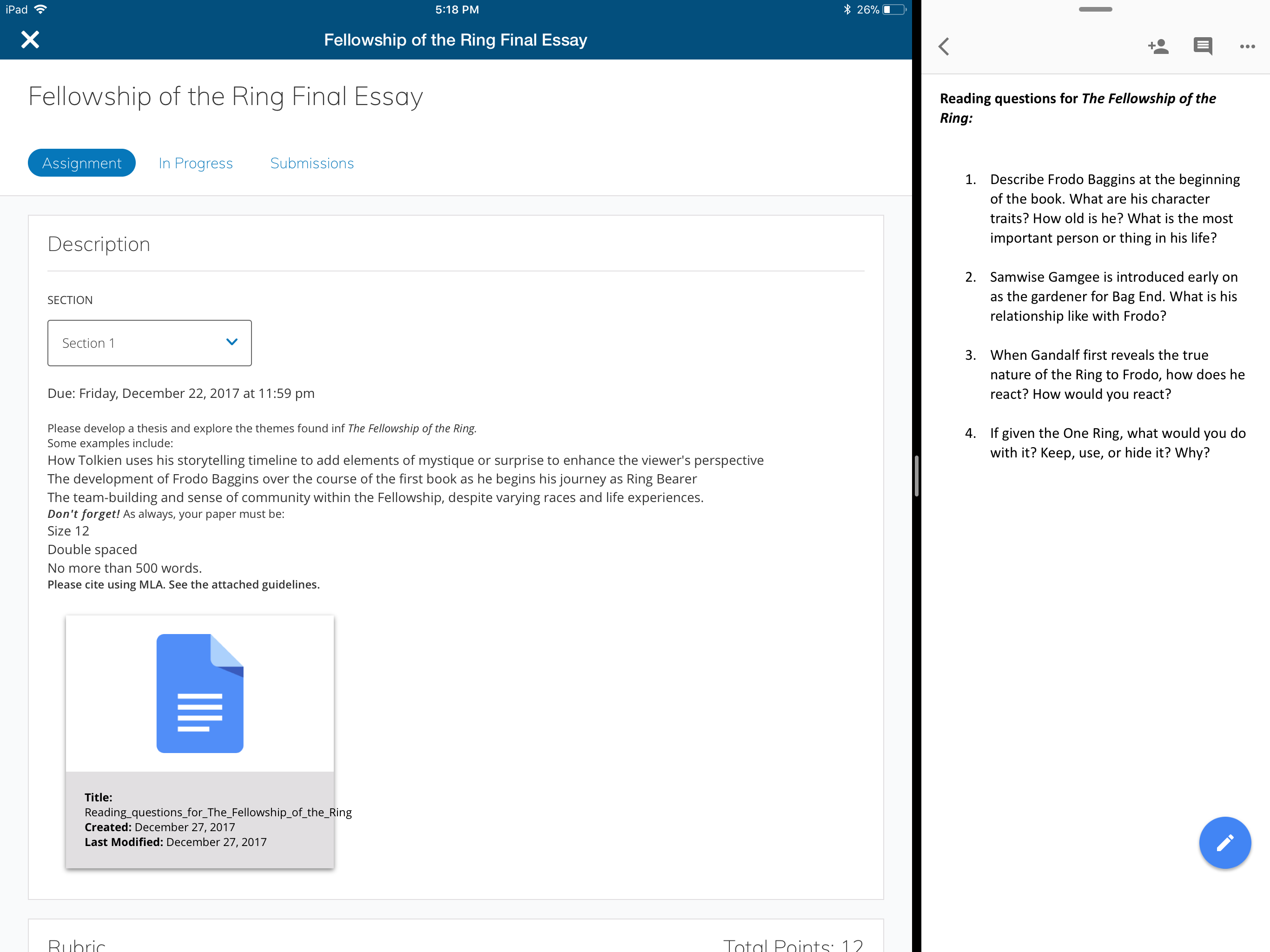The height and width of the screenshot is (952, 1270).
Task: Tap the Bluetooth status icon
Action: [847, 10]
